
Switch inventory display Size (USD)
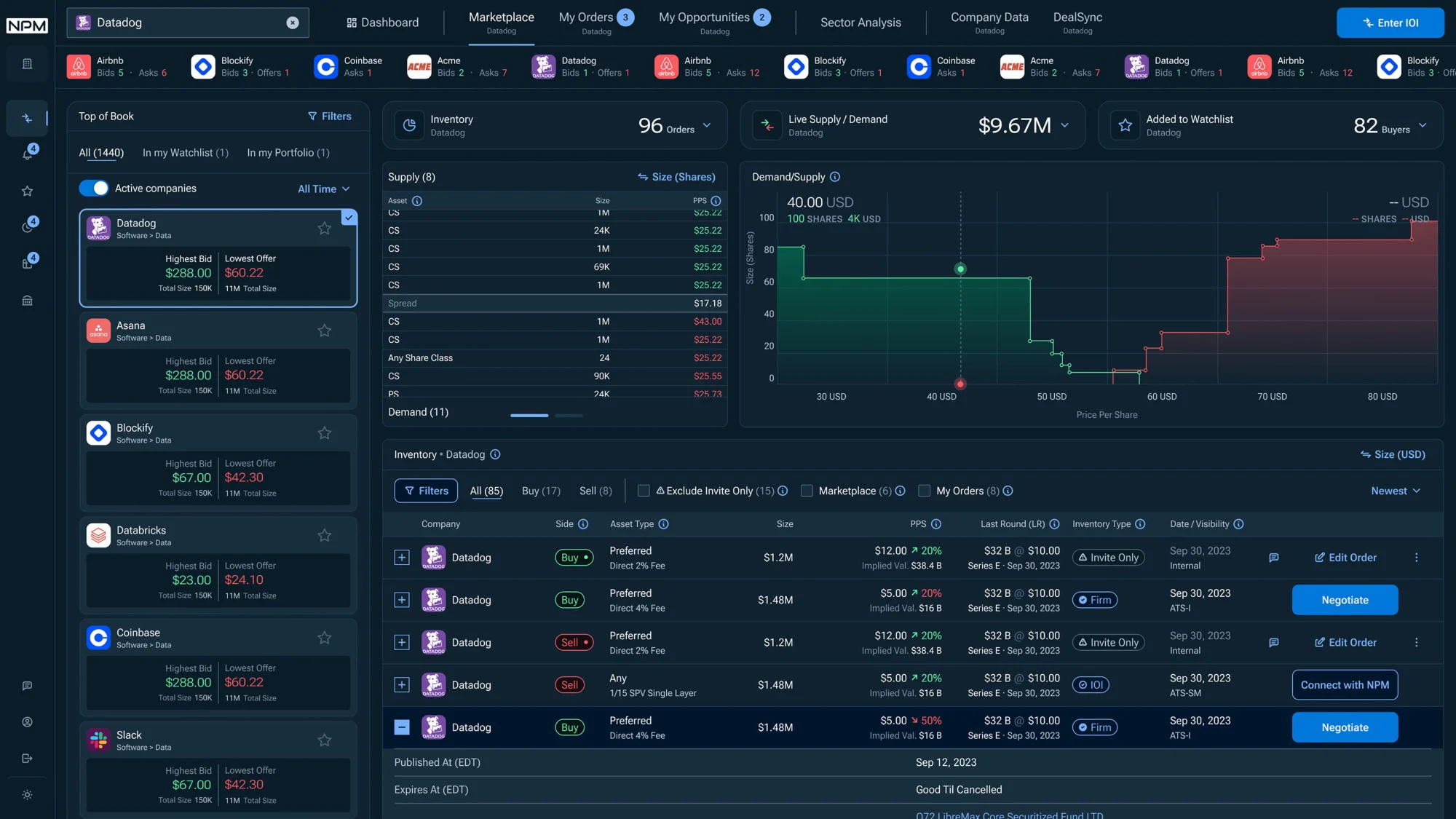point(1392,454)
